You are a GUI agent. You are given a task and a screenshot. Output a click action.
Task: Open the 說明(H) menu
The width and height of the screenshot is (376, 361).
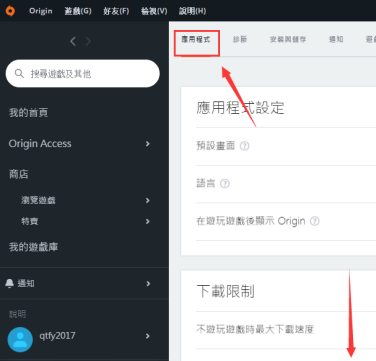pyautogui.click(x=192, y=11)
